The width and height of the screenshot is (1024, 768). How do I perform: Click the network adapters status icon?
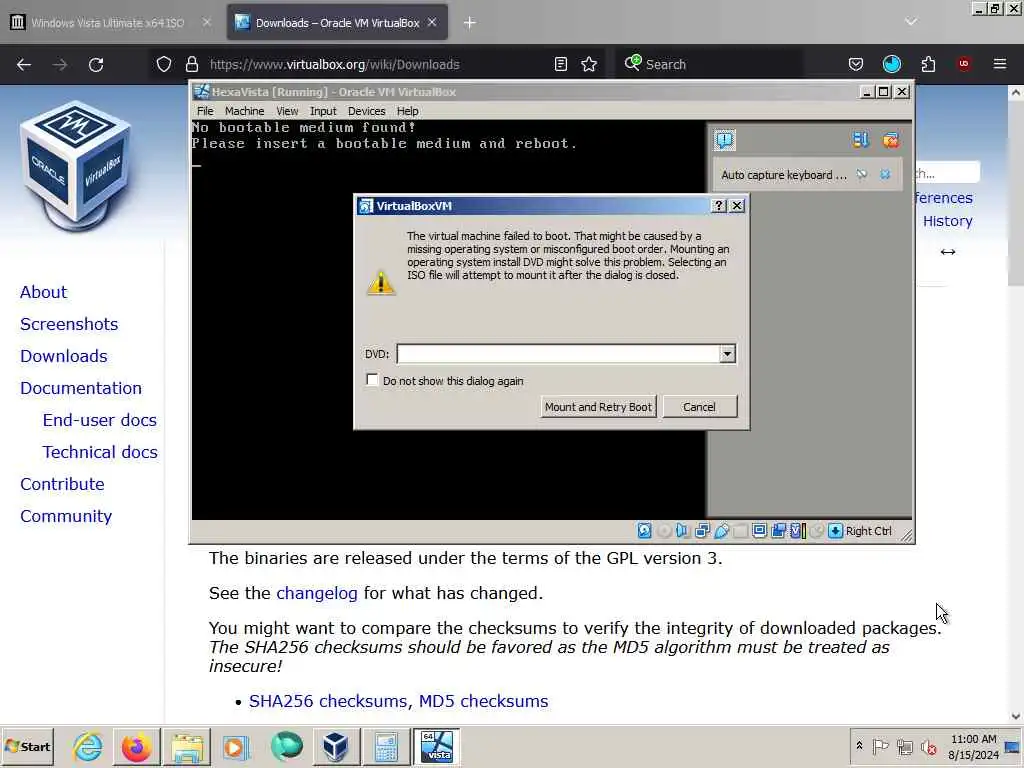click(x=702, y=531)
